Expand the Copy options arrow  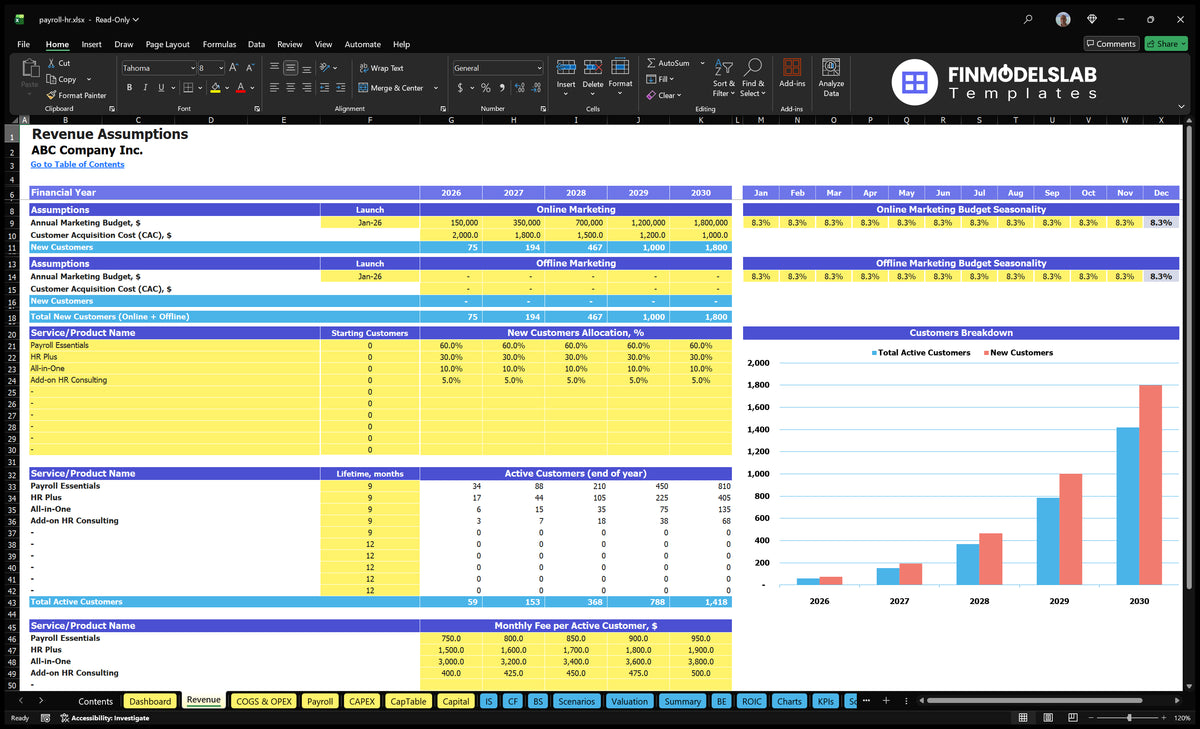click(x=89, y=79)
